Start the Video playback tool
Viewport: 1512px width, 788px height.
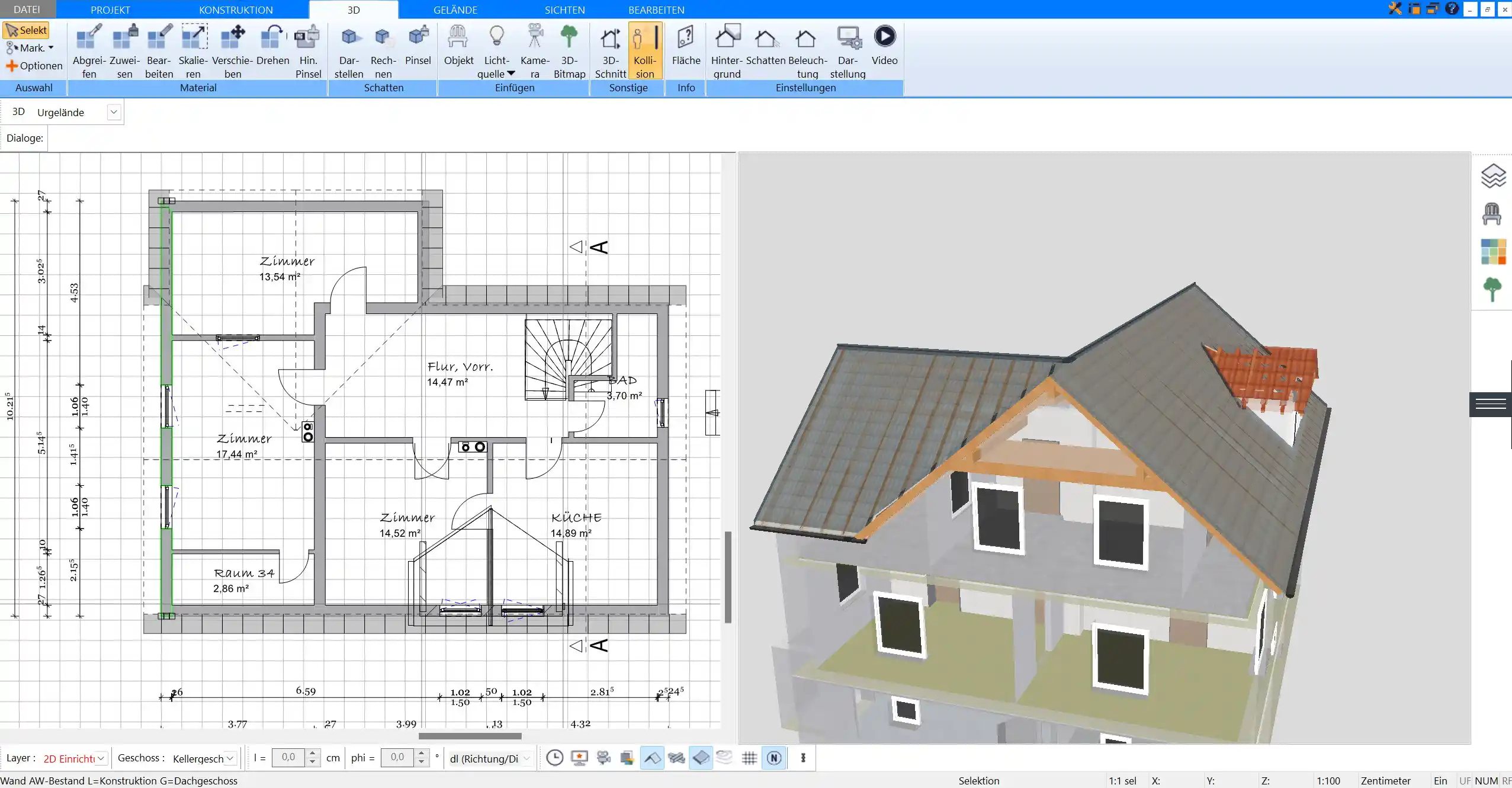coord(884,45)
